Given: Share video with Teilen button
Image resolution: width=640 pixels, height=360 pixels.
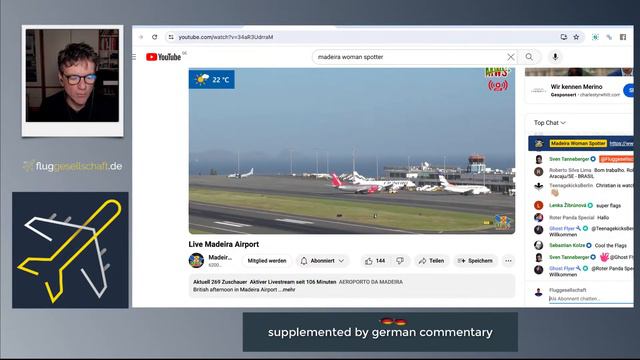Looking at the screenshot, I should click(431, 261).
